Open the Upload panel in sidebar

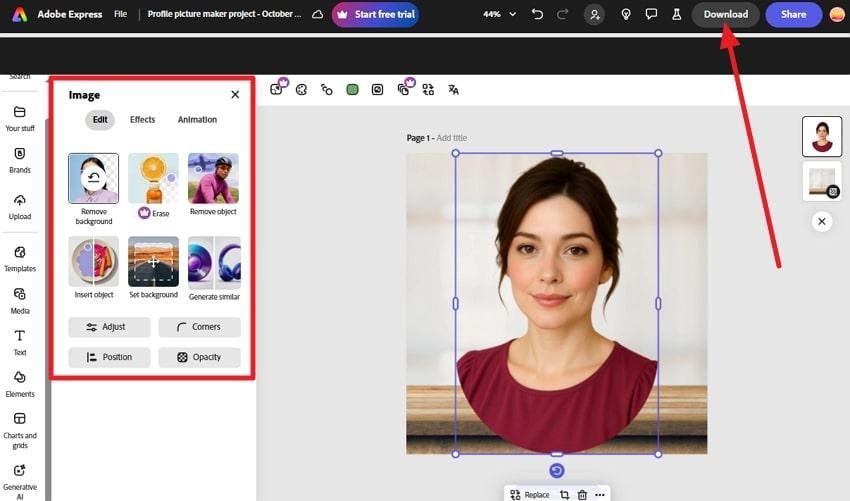[20, 207]
